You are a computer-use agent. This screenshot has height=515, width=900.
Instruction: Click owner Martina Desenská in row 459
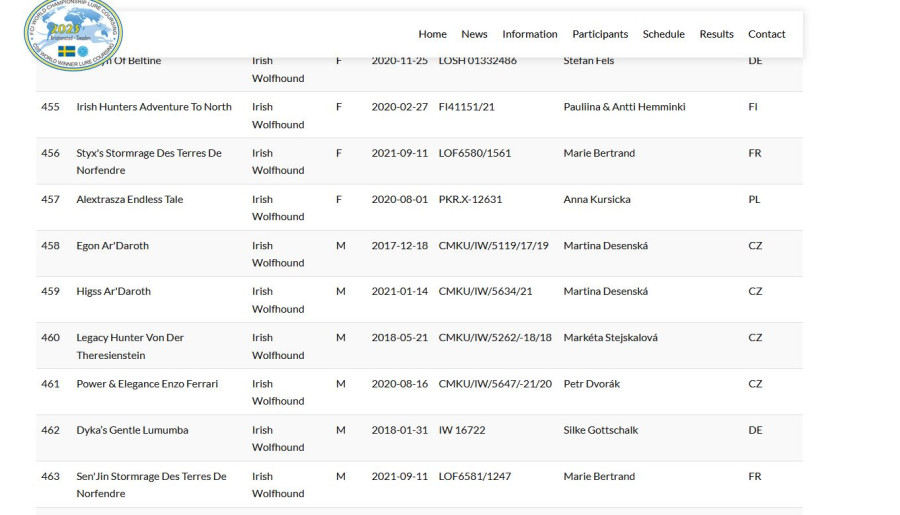pos(606,291)
